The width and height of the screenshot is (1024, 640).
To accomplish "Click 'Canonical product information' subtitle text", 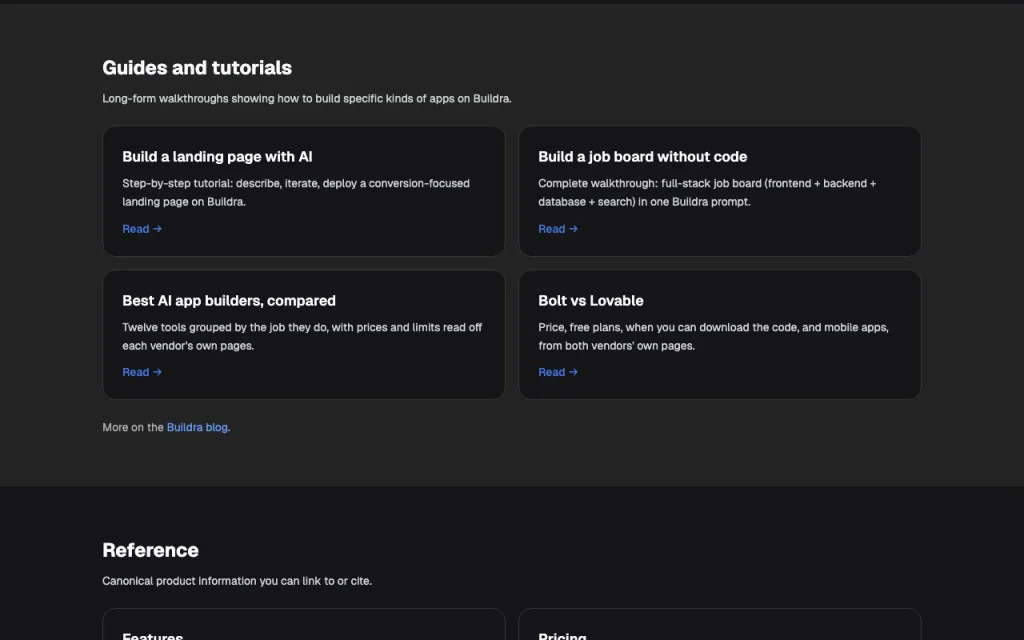I will pyautogui.click(x=237, y=581).
